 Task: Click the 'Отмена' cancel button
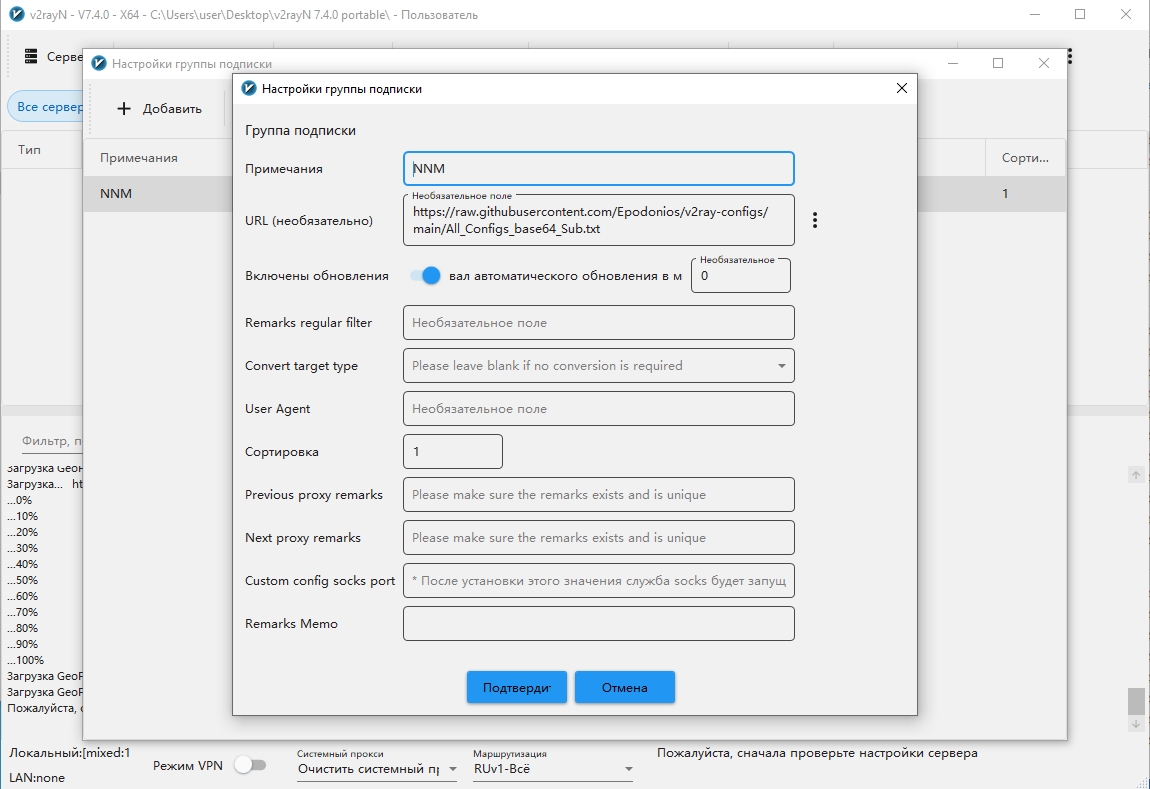(625, 687)
